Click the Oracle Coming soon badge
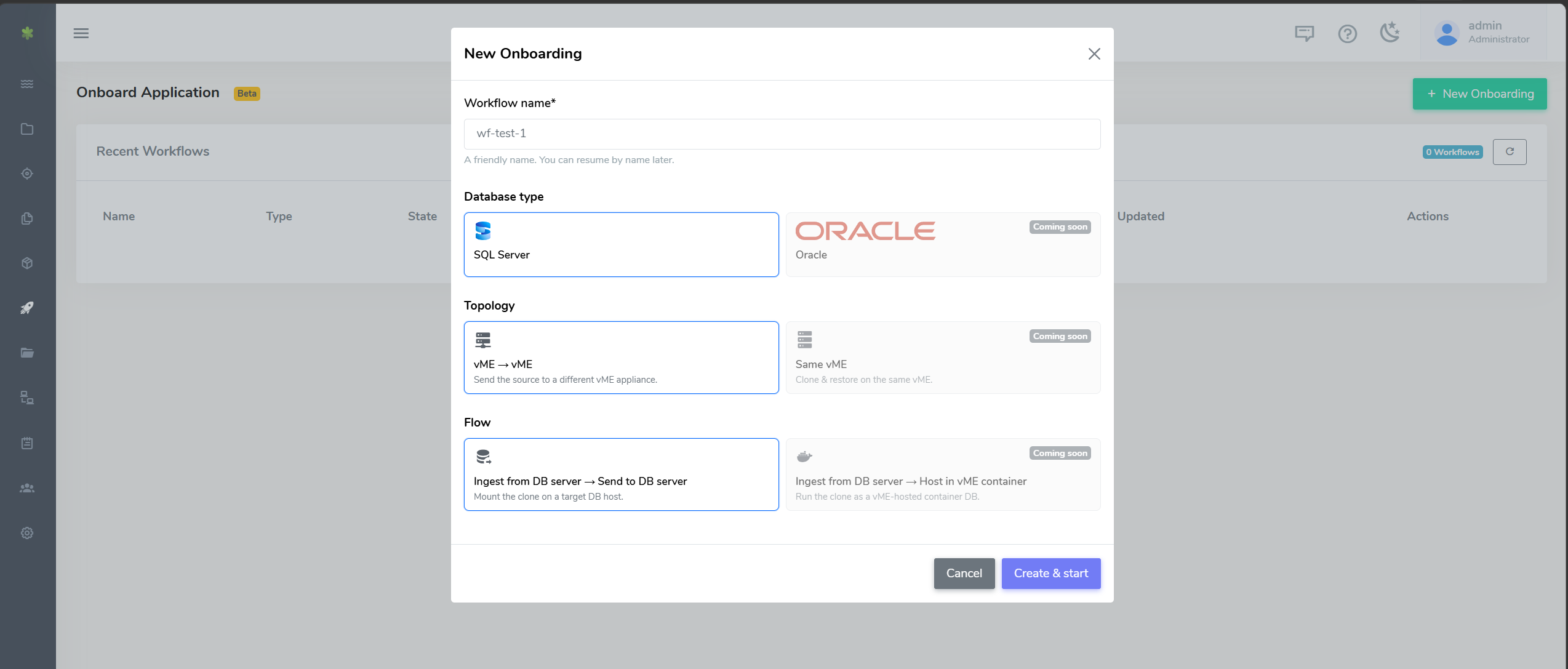 click(x=1060, y=227)
